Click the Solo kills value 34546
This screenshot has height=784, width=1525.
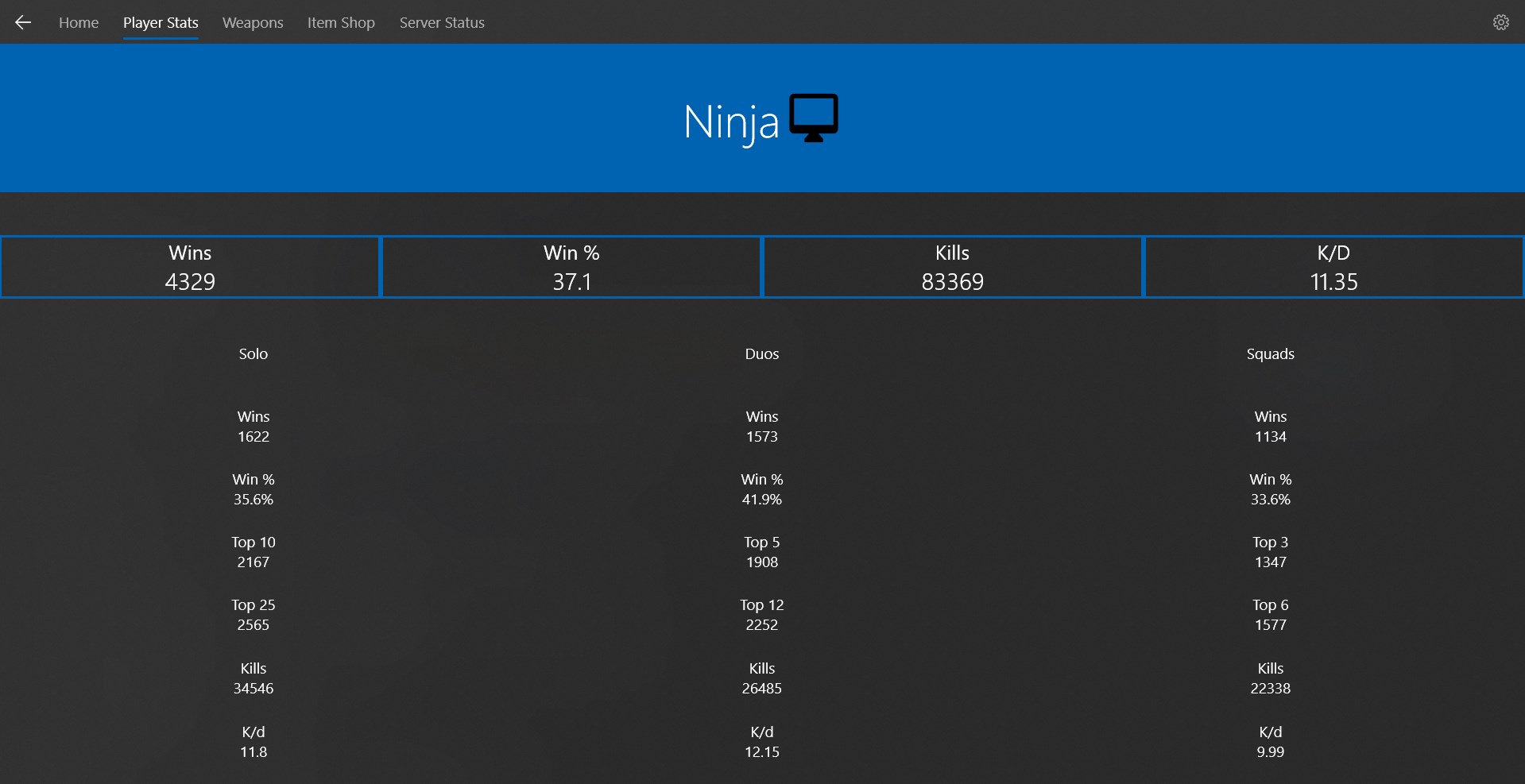click(254, 689)
